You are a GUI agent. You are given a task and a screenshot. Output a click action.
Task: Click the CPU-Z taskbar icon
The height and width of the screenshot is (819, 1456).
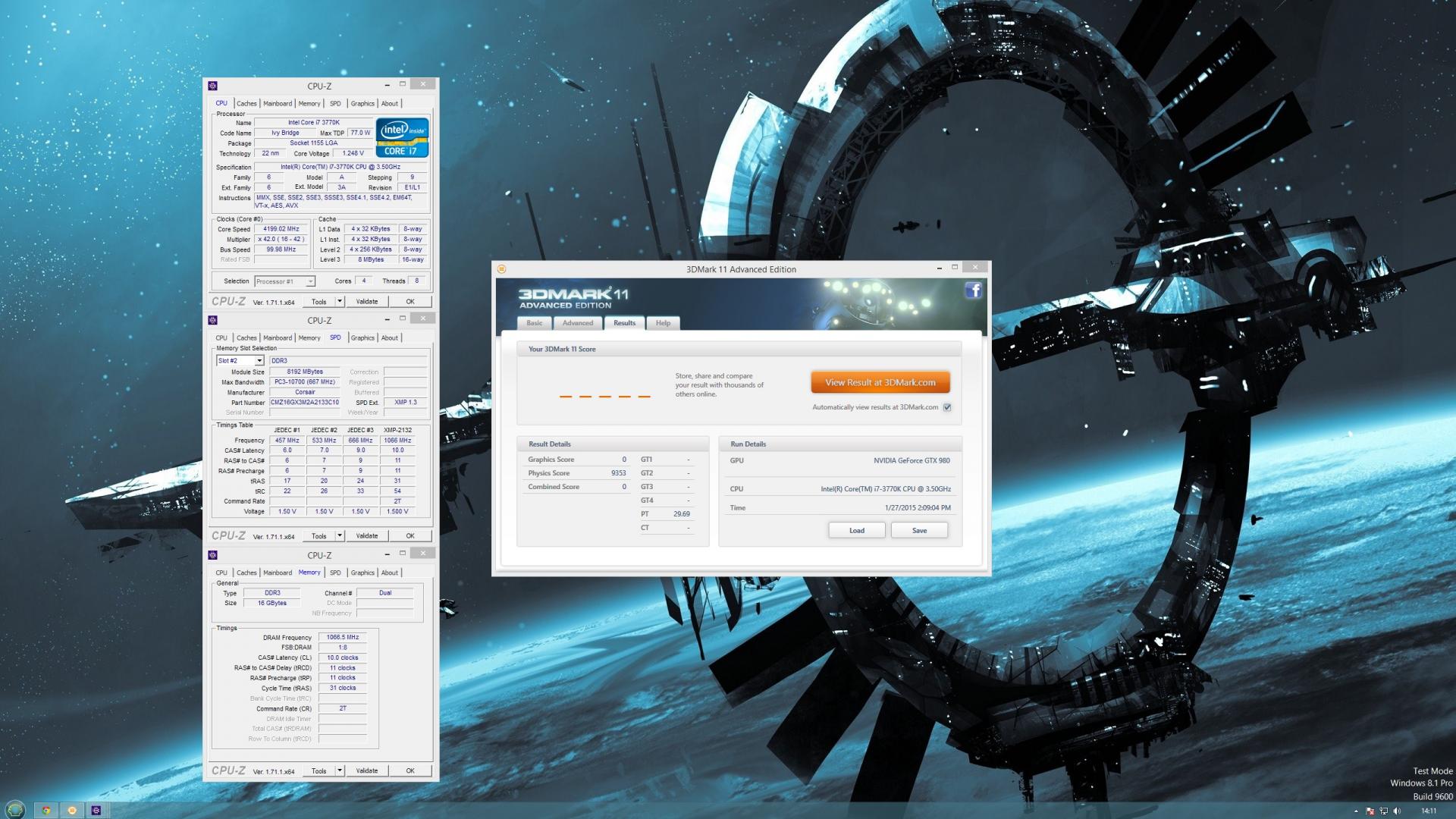[x=96, y=810]
